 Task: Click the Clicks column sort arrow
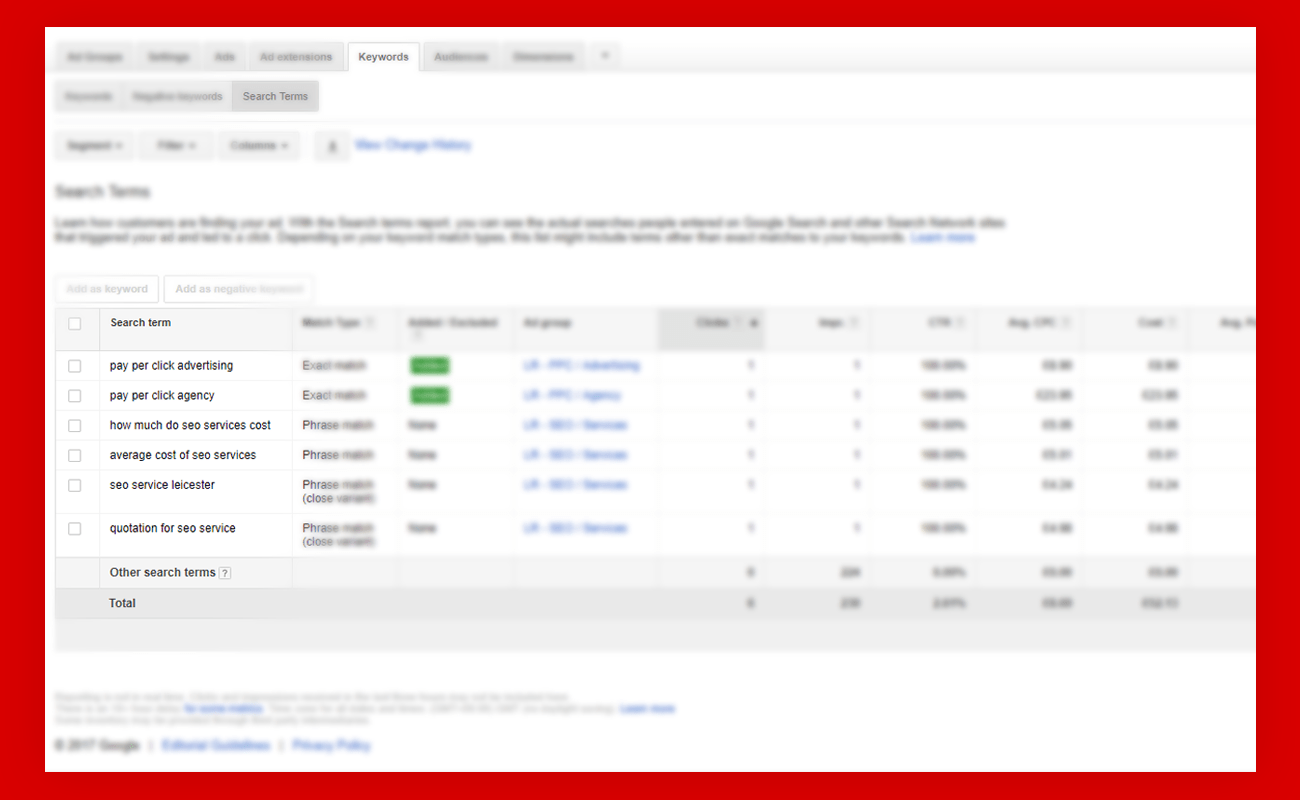tap(753, 323)
